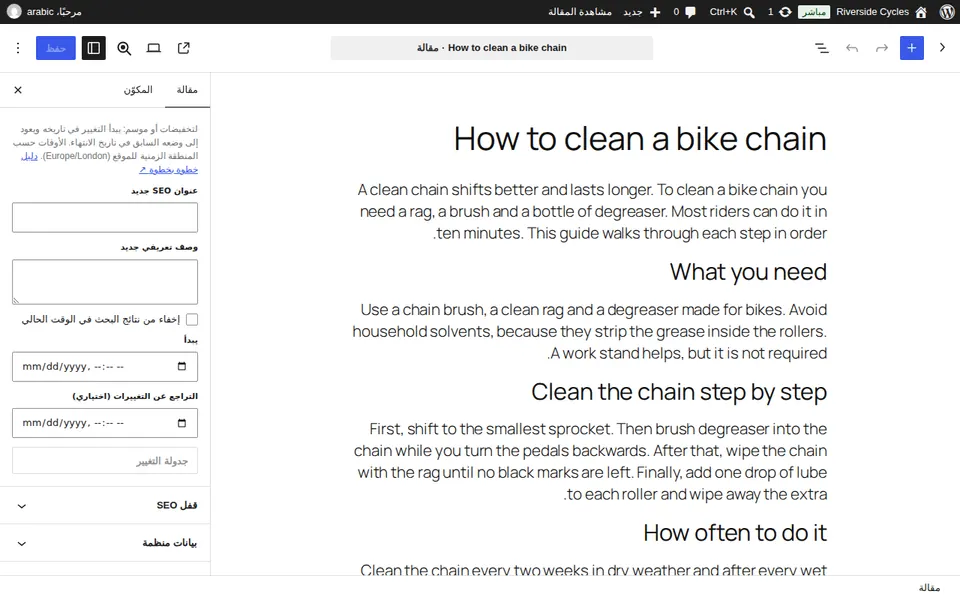Image resolution: width=960 pixels, height=600 pixels.
Task: Click the home icon beside Riverside Cycles
Action: tap(921, 12)
